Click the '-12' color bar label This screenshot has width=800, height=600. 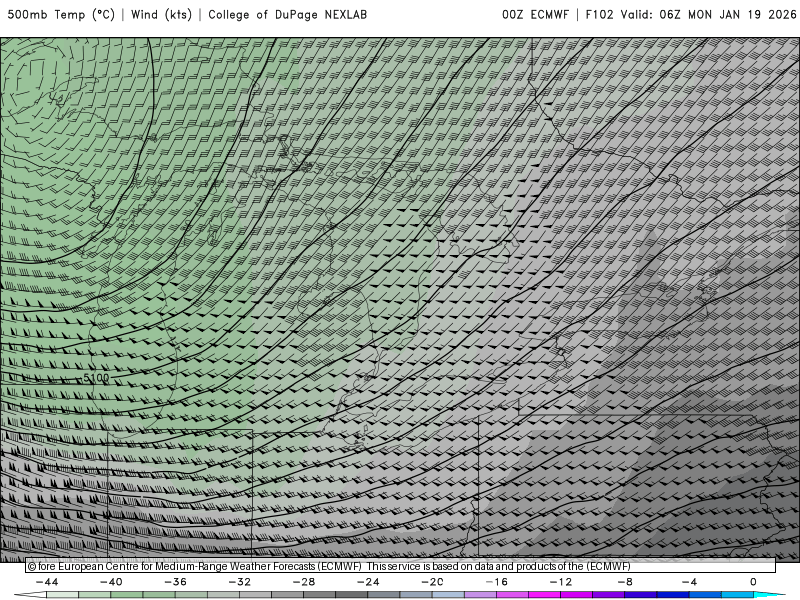click(561, 582)
